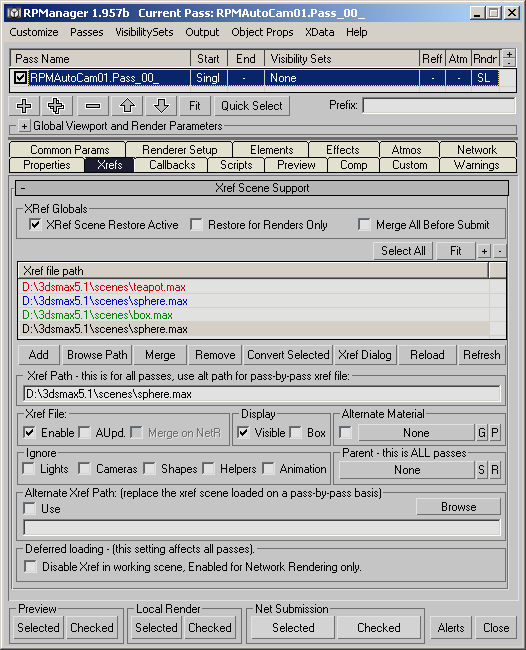Click the Browse Path button
This screenshot has width=526, height=650.
(x=97, y=355)
